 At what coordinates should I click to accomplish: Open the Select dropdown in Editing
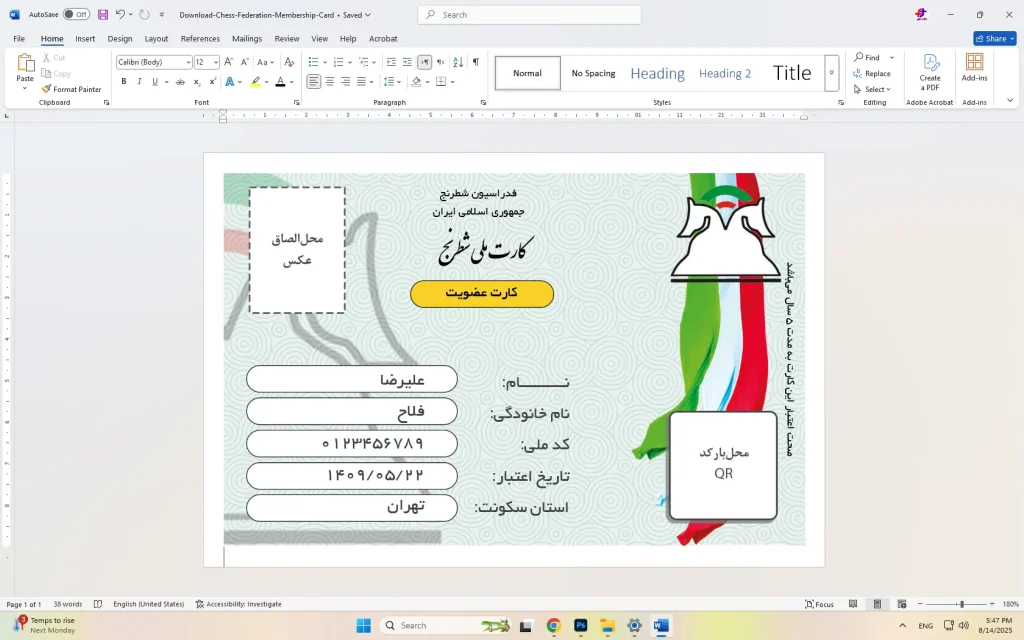[872, 89]
